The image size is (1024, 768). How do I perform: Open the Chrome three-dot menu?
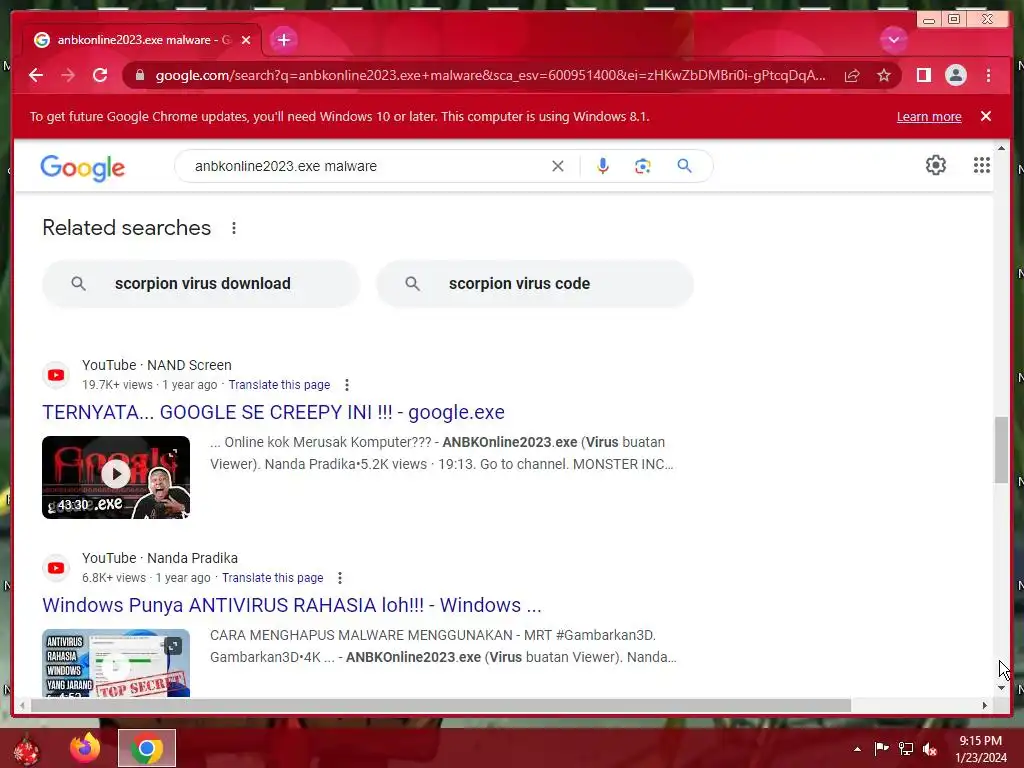pos(988,75)
